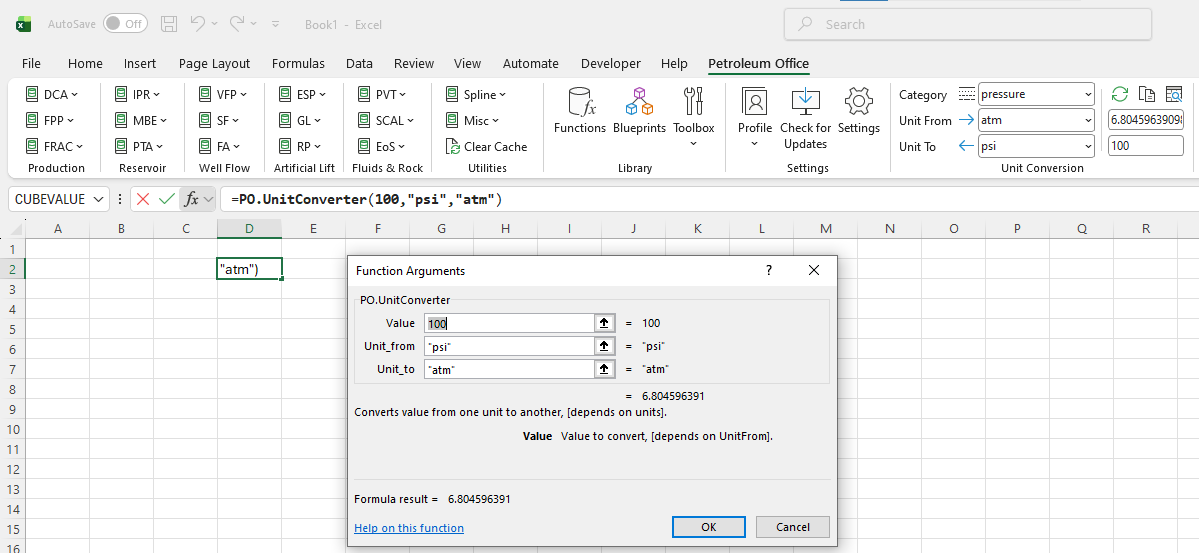The height and width of the screenshot is (553, 1199).
Task: Click the Save icon in title bar
Action: (170, 24)
